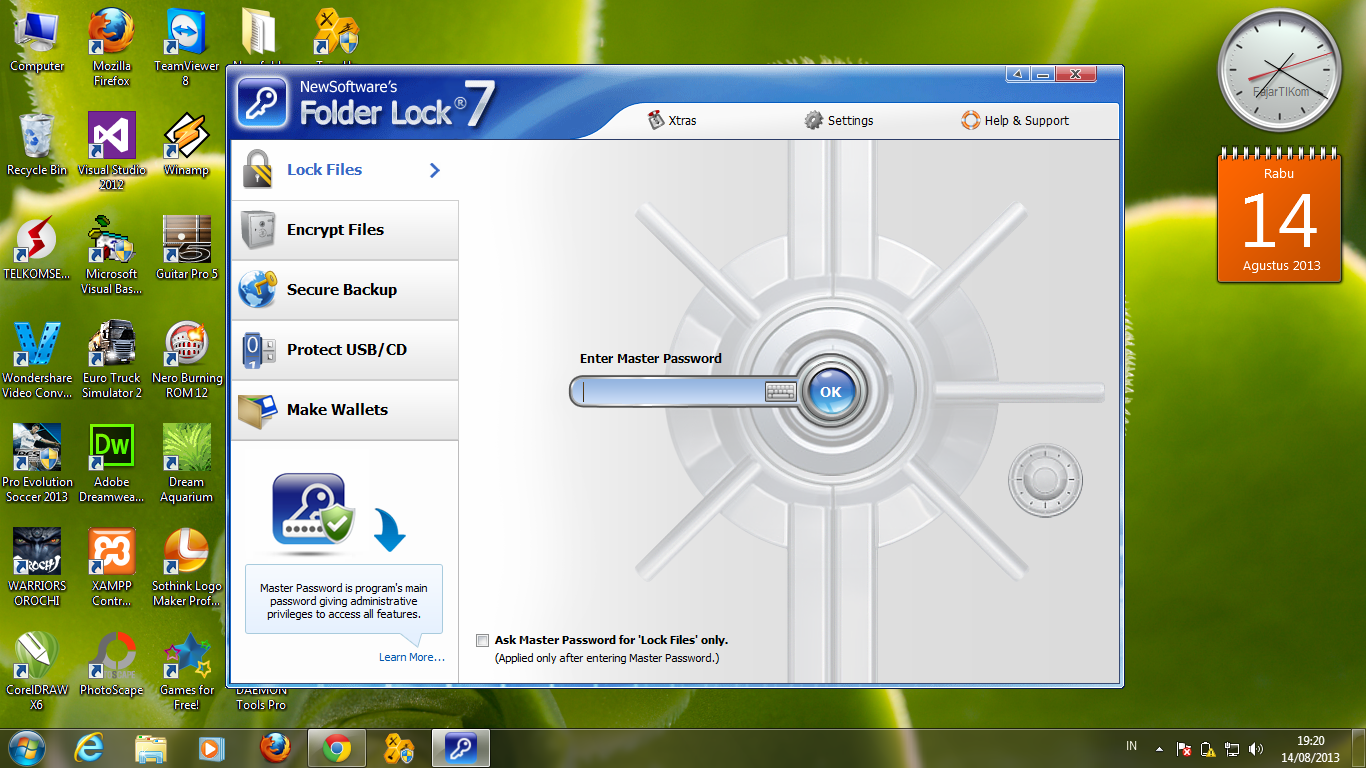
Task: Select the Lock Files section
Action: 344,170
